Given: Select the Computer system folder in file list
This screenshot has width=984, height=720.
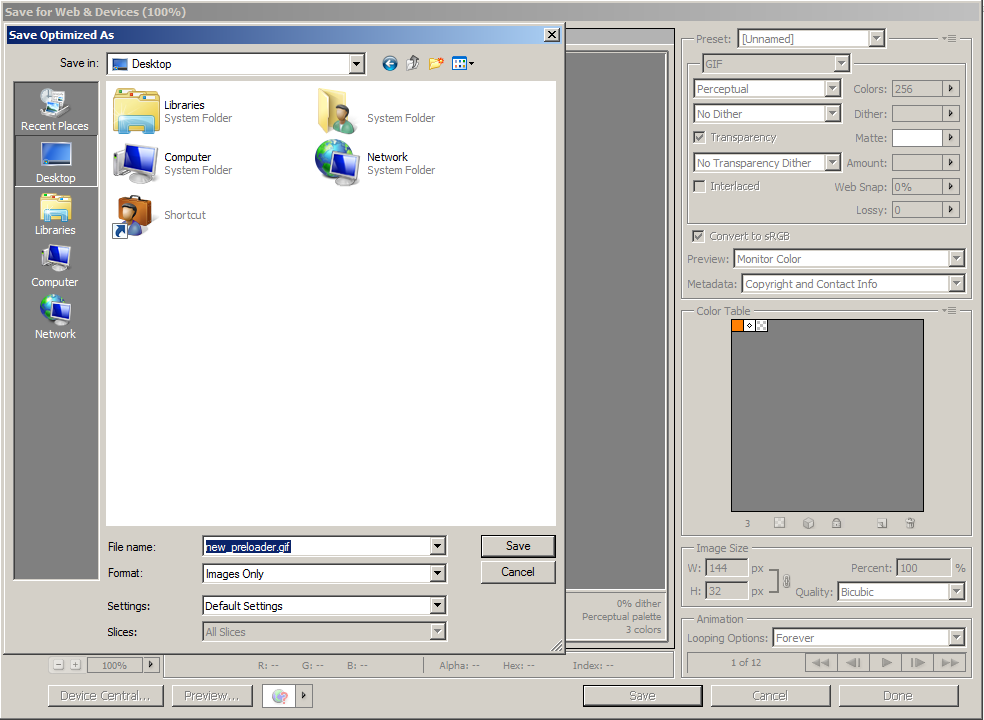Looking at the screenshot, I should coord(173,163).
